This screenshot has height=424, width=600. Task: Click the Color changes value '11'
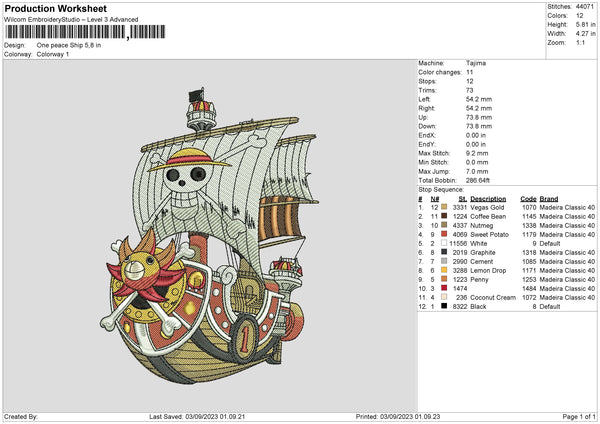tap(470, 72)
